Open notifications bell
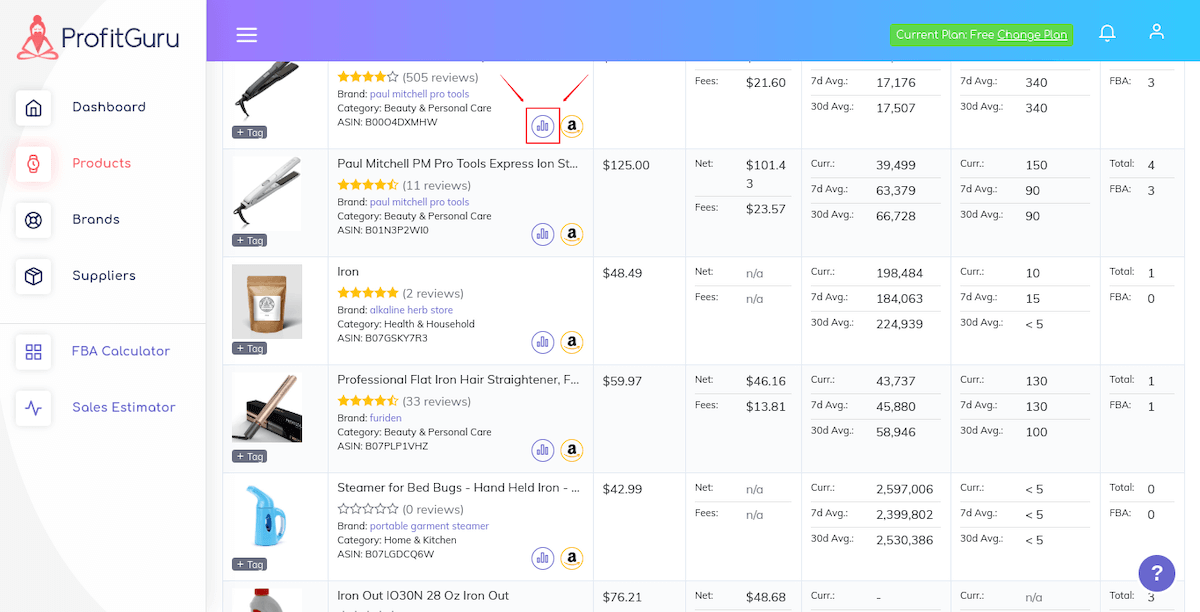Screen dimensions: 1200x612 1107,33
